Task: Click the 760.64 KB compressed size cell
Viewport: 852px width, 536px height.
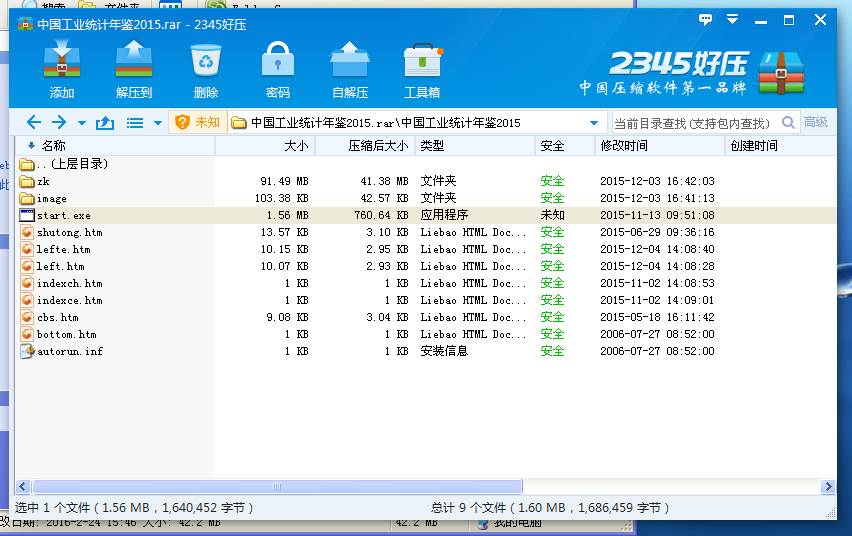Action: (x=381, y=215)
